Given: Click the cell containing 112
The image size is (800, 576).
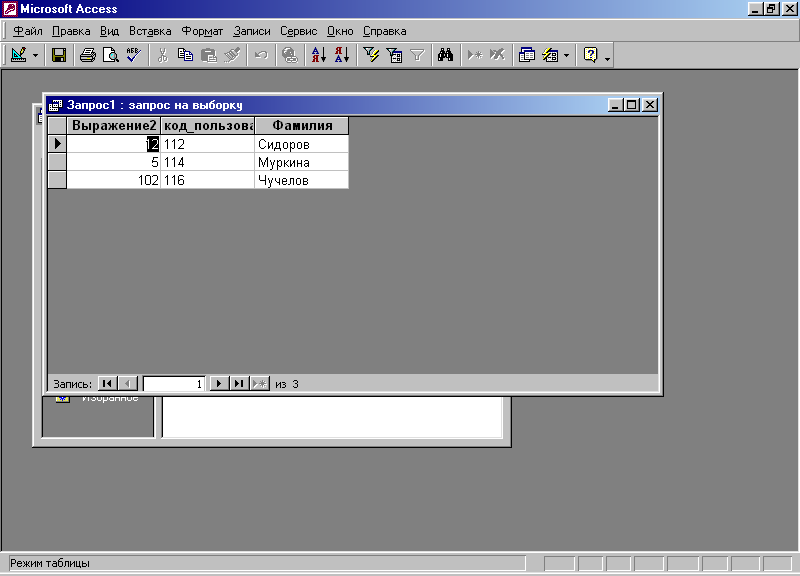Looking at the screenshot, I should [208, 144].
